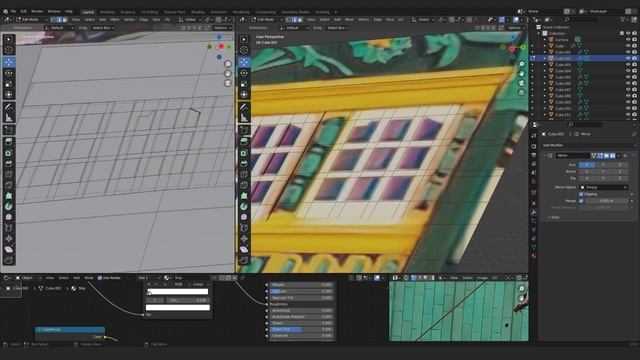Open the Image menu in image editor header
The height and width of the screenshot is (360, 640).
tap(482, 278)
